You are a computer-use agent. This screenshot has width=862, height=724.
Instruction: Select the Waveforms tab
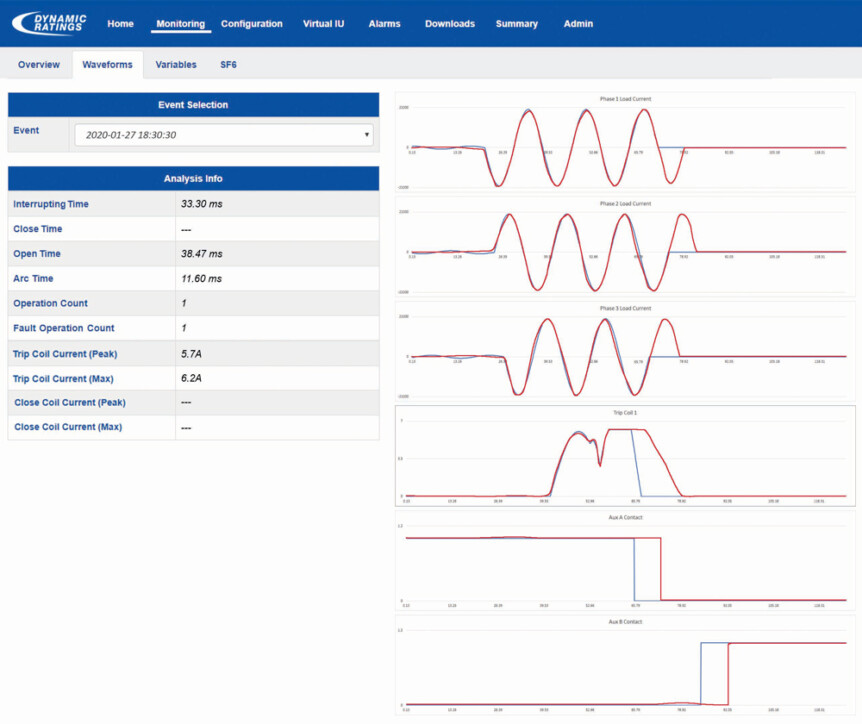coord(107,64)
